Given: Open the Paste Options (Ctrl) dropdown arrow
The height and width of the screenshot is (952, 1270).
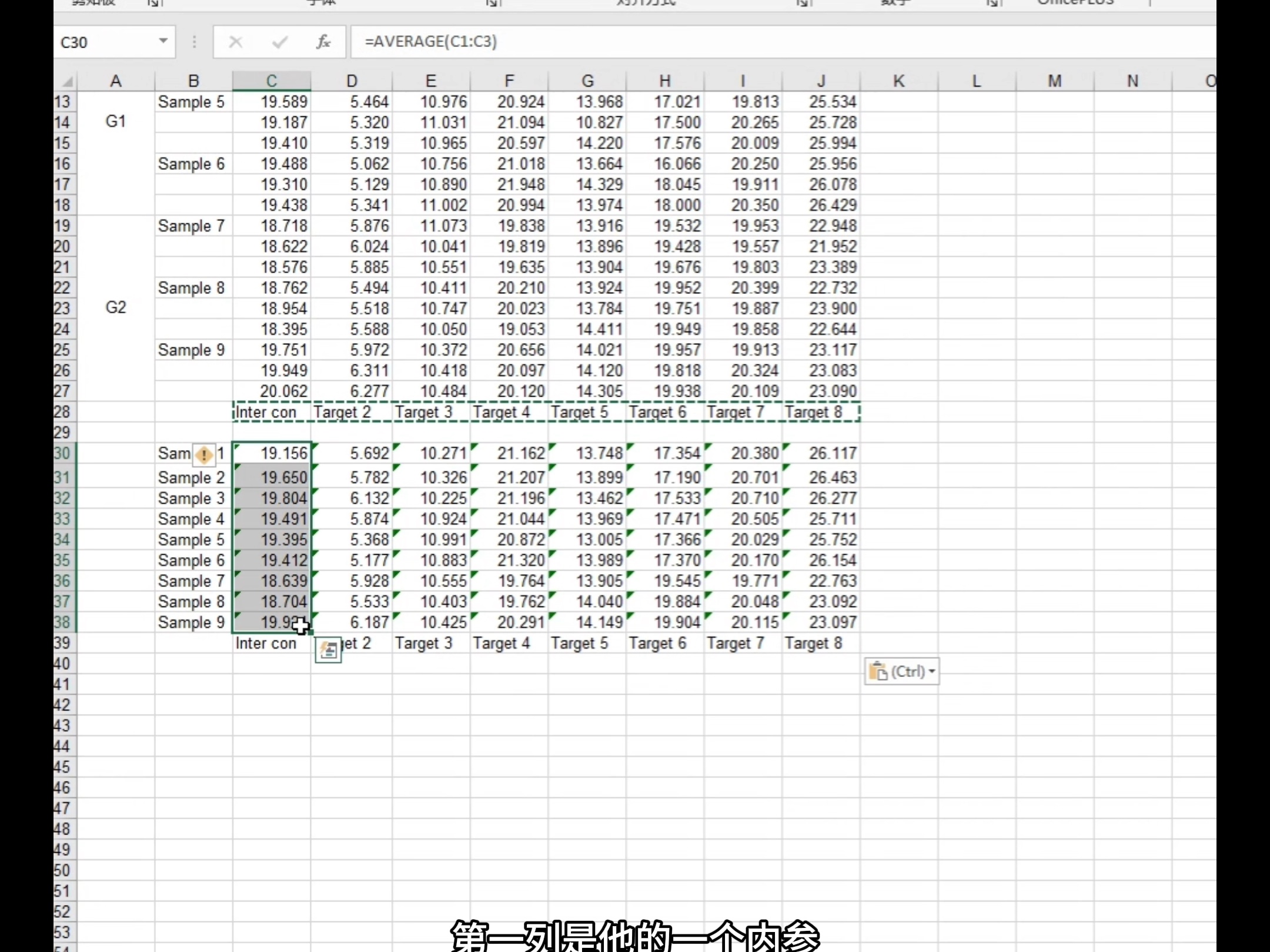Looking at the screenshot, I should (932, 672).
